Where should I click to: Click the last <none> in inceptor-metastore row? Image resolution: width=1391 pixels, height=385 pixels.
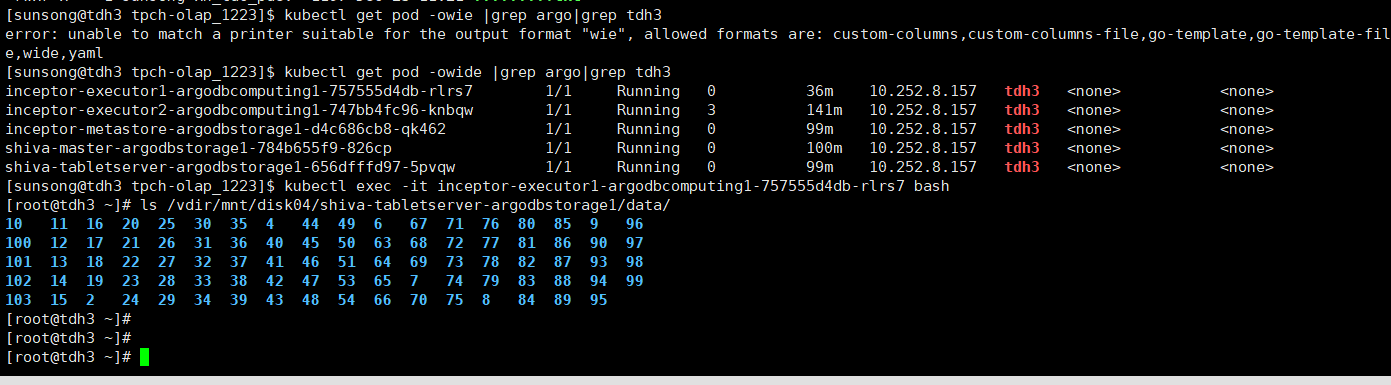(x=1247, y=129)
